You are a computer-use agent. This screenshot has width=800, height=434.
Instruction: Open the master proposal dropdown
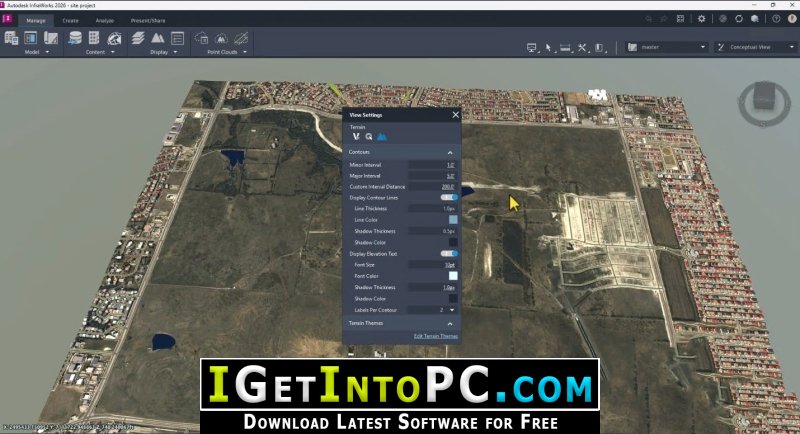click(667, 47)
